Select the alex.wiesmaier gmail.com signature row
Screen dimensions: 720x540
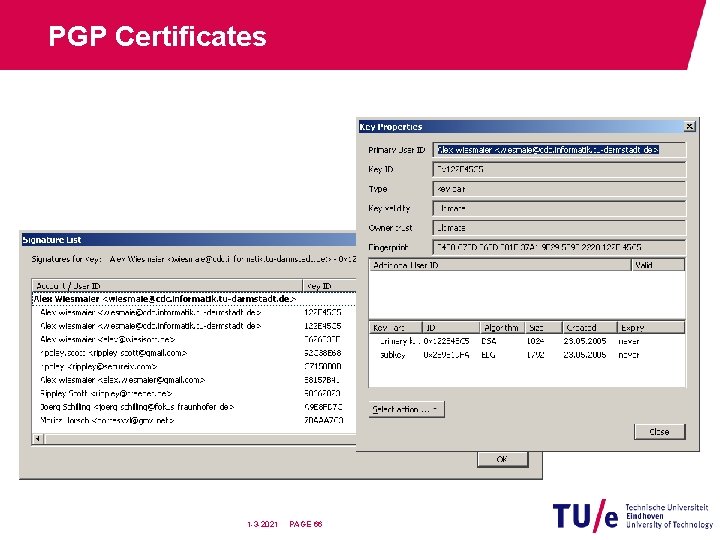[194, 380]
